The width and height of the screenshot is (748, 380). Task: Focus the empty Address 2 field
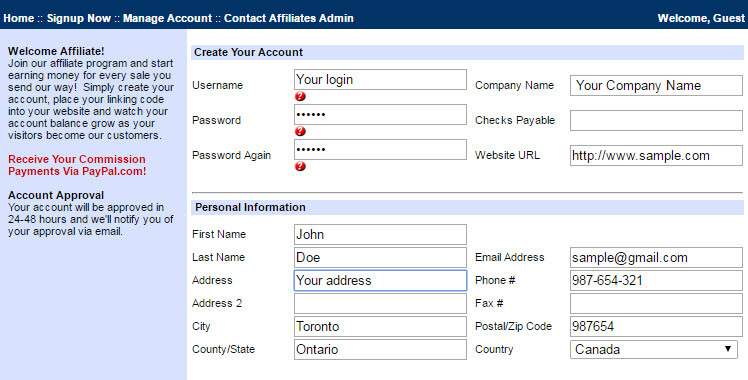[x=380, y=303]
